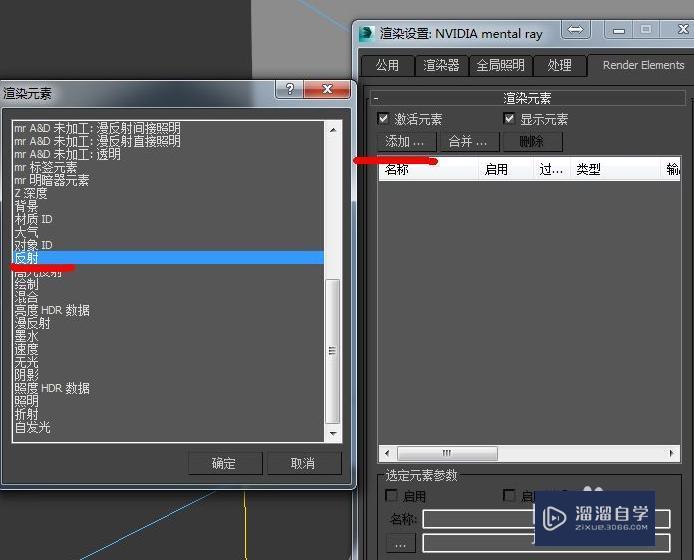Maximize the 渲染设置 window
The width and height of the screenshot is (694, 560).
click(x=646, y=30)
